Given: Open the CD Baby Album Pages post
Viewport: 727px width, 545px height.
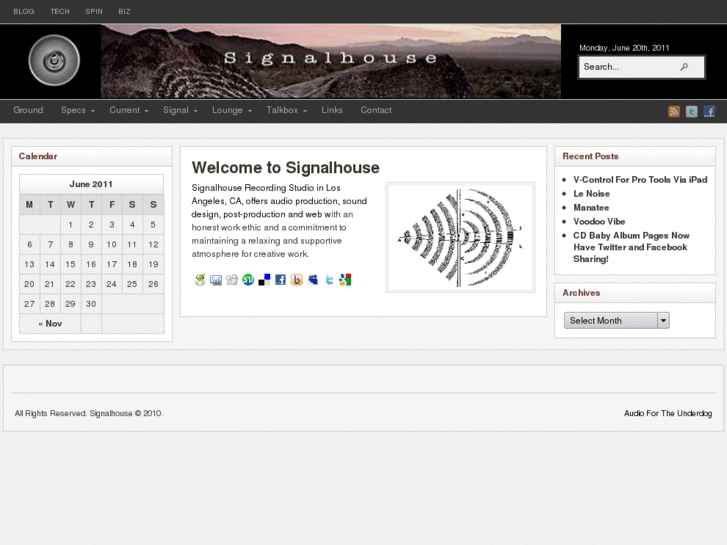Looking at the screenshot, I should (x=631, y=247).
